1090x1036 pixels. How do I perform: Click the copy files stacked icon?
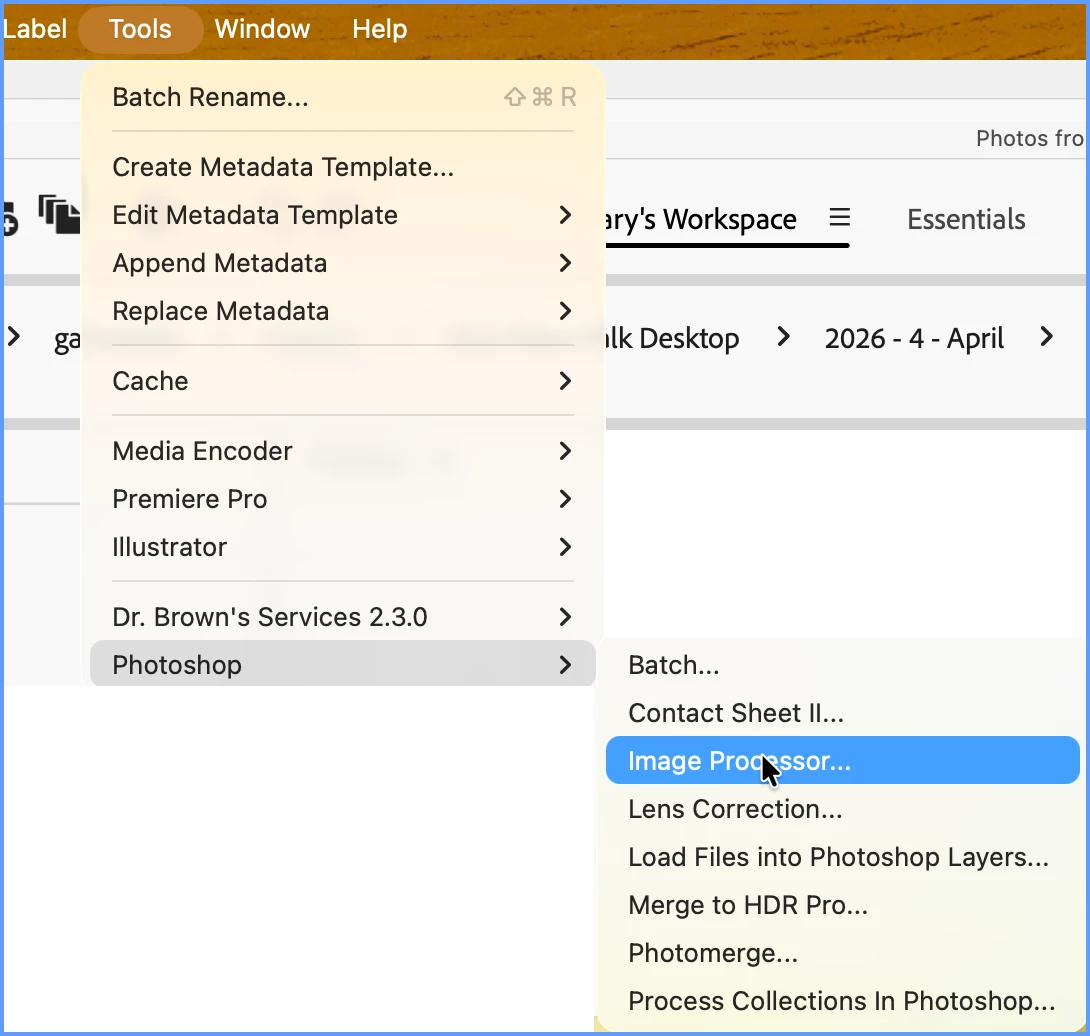pos(59,214)
